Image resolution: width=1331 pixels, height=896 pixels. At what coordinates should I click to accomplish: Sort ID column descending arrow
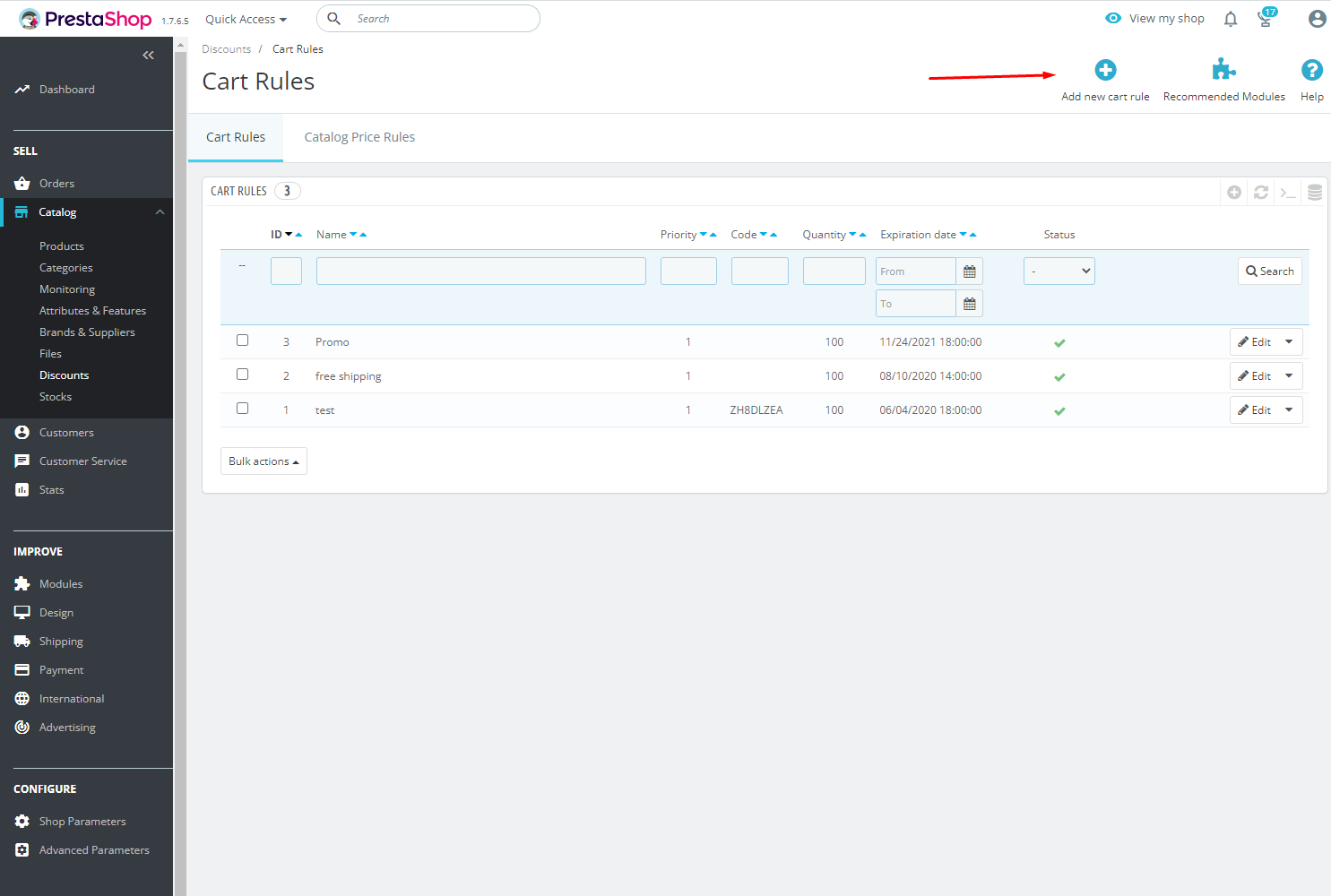click(x=289, y=235)
